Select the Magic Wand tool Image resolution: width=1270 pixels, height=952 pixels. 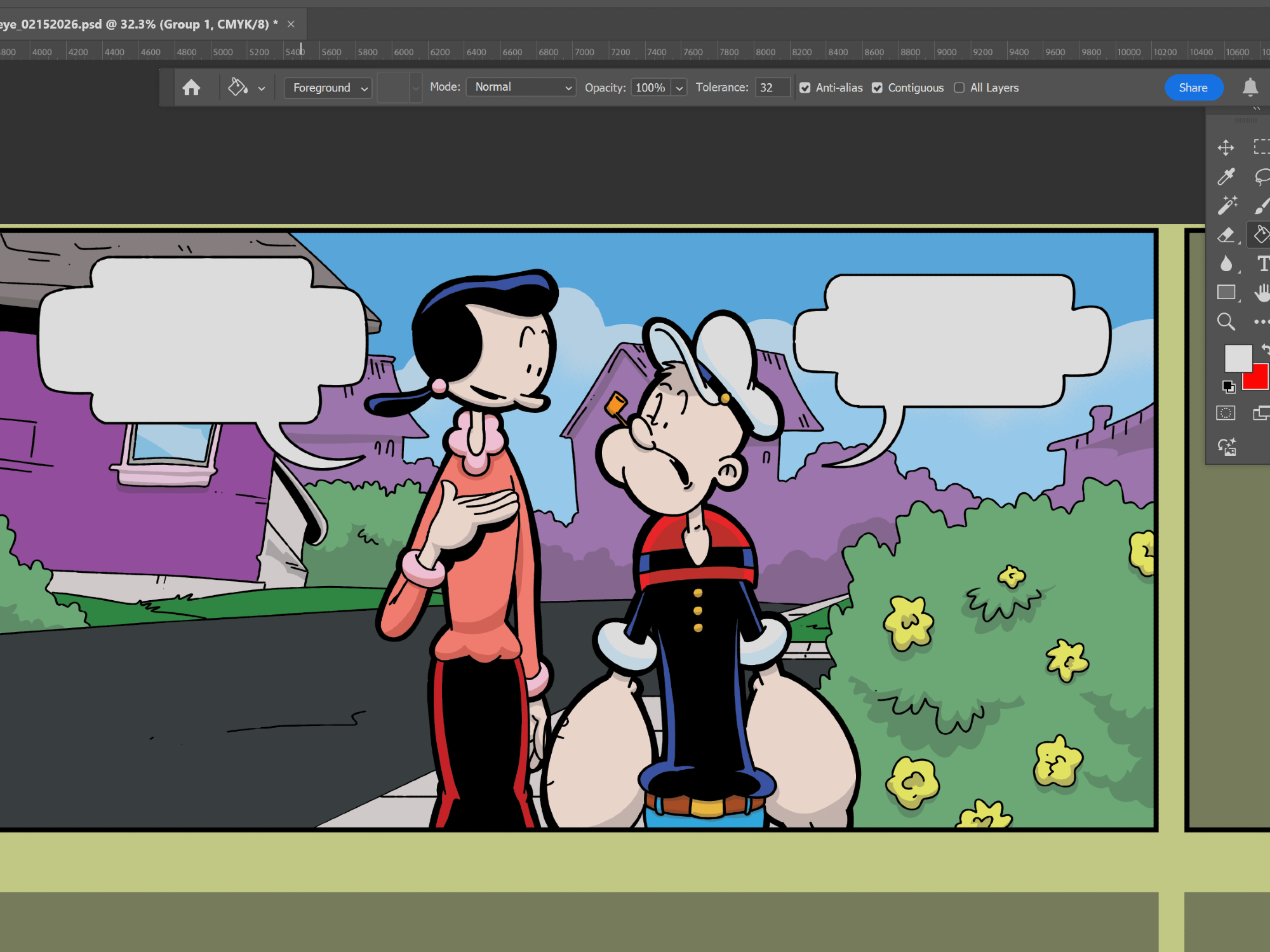1227,205
